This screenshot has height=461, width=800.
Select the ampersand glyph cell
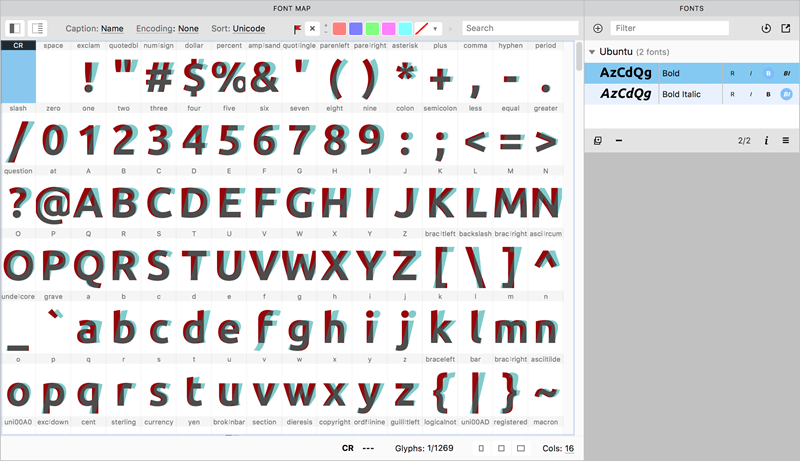[x=264, y=72]
